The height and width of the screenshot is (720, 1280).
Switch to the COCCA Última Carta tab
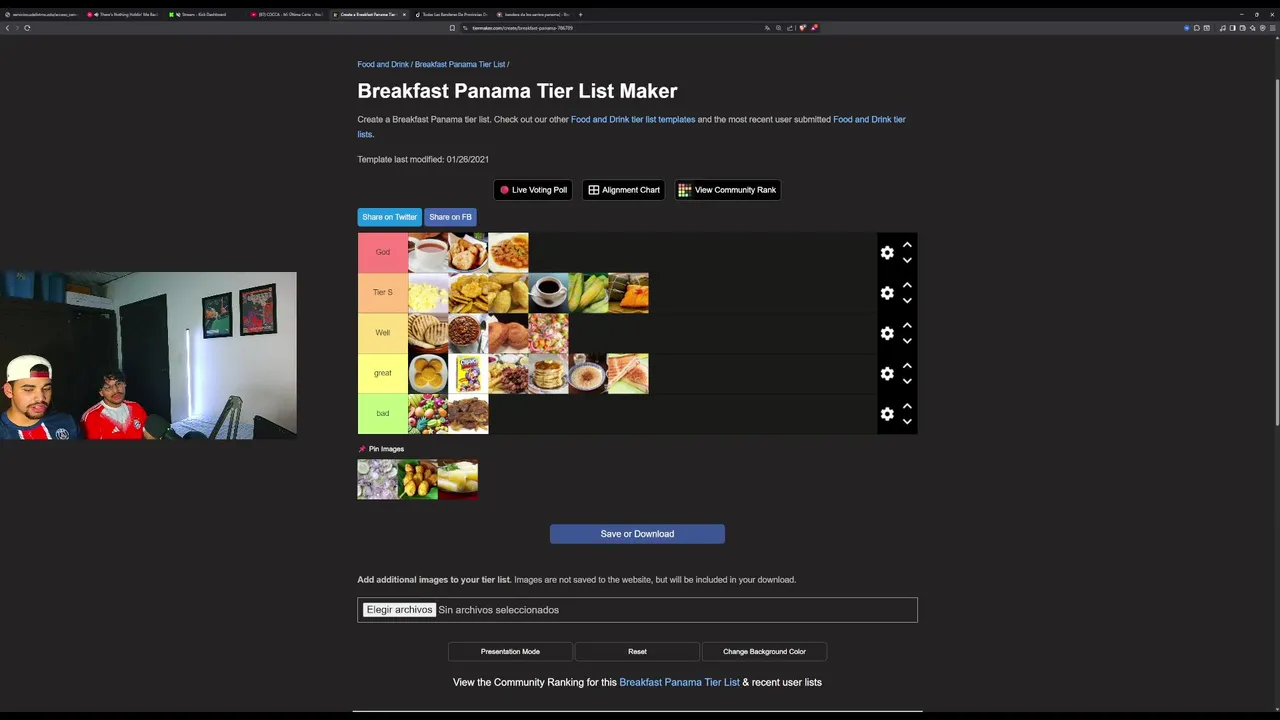coord(287,15)
